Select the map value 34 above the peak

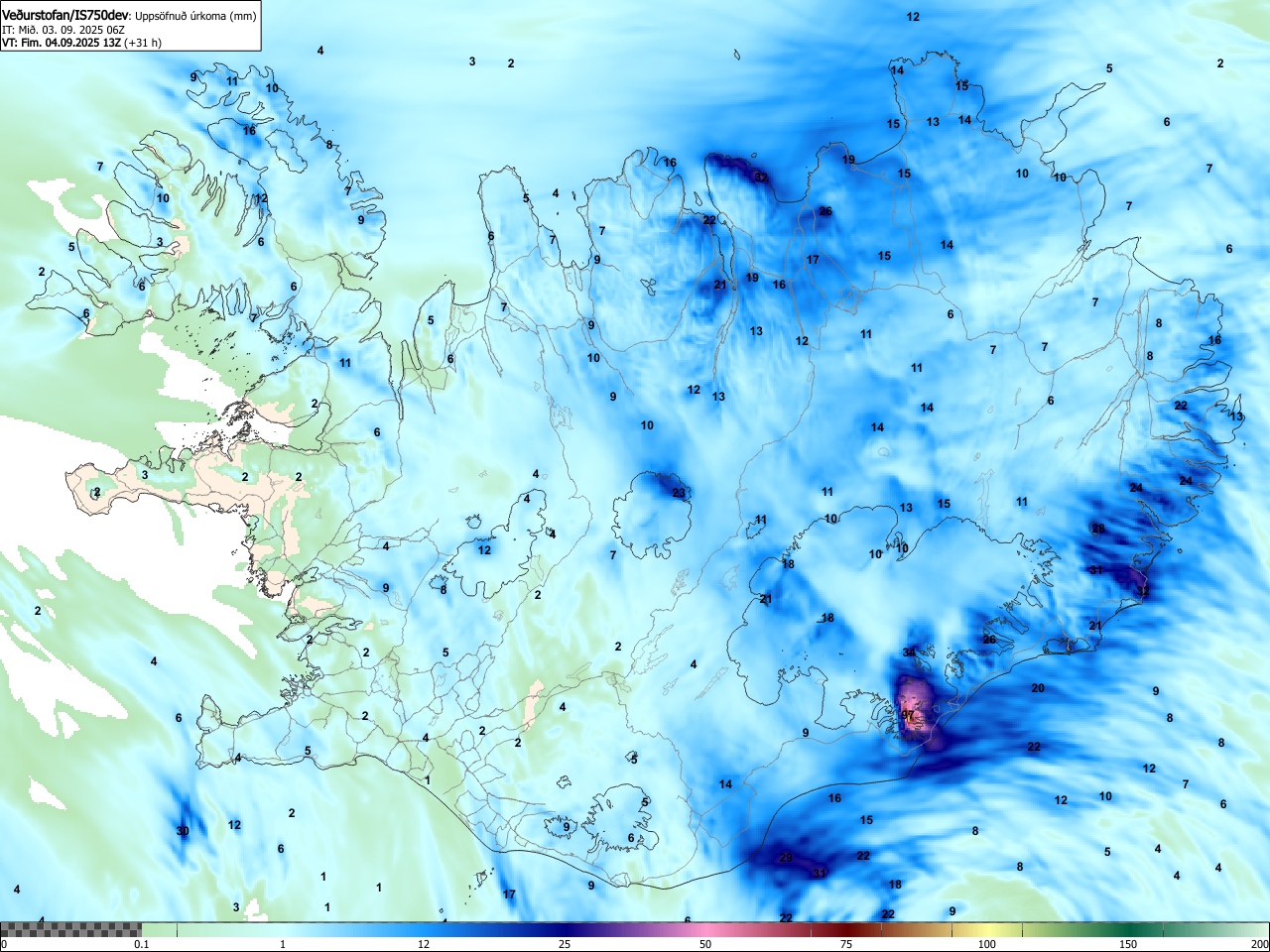pyautogui.click(x=909, y=653)
